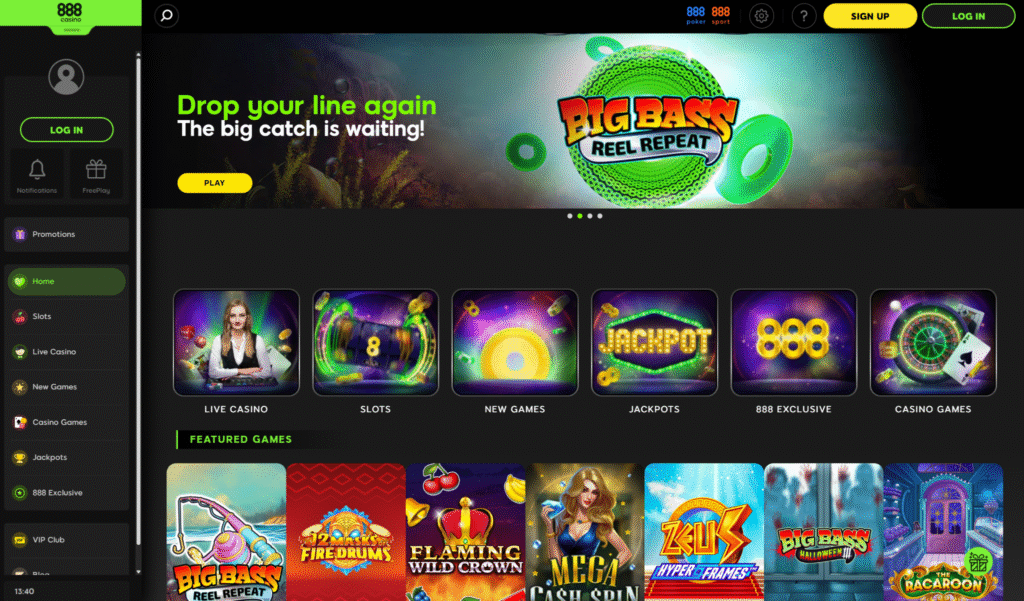
Task: Click the yellow SIGN UP button
Action: pyautogui.click(x=870, y=16)
